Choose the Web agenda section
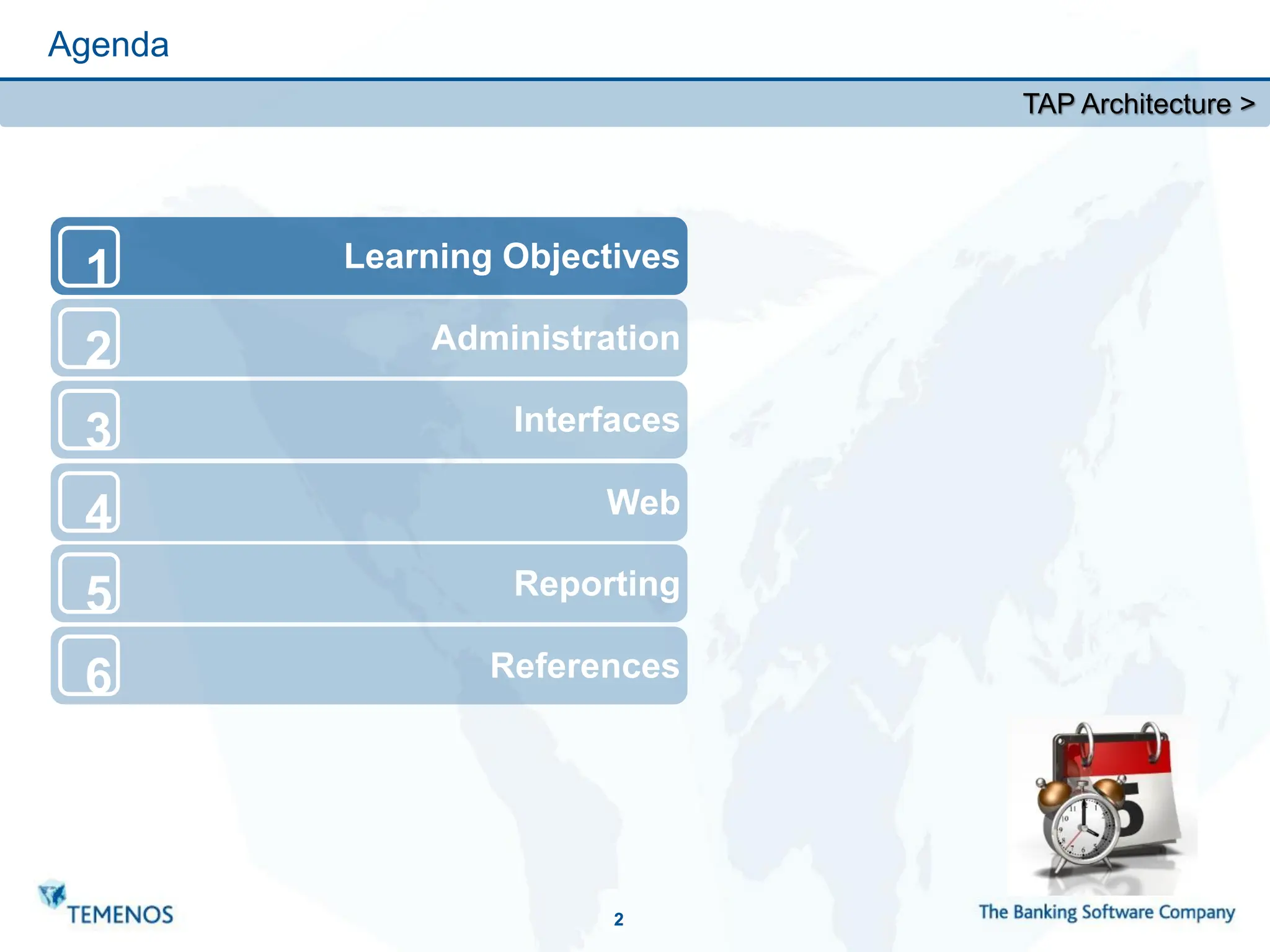 369,502
